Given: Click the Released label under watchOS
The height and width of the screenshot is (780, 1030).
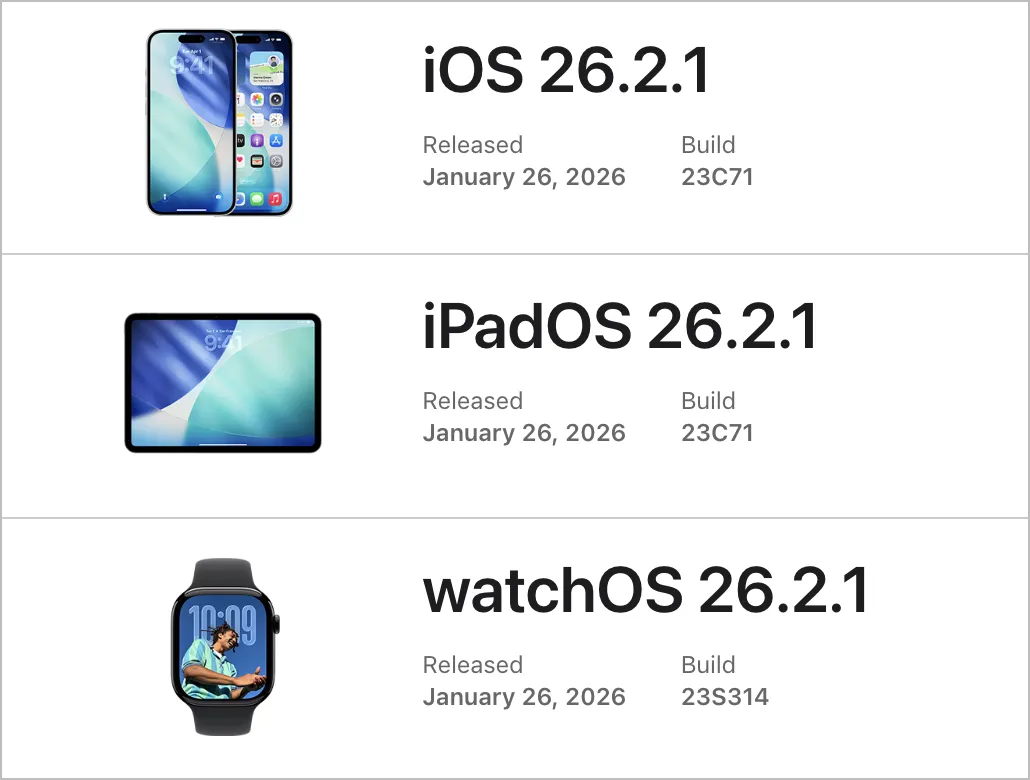Looking at the screenshot, I should (x=473, y=665).
